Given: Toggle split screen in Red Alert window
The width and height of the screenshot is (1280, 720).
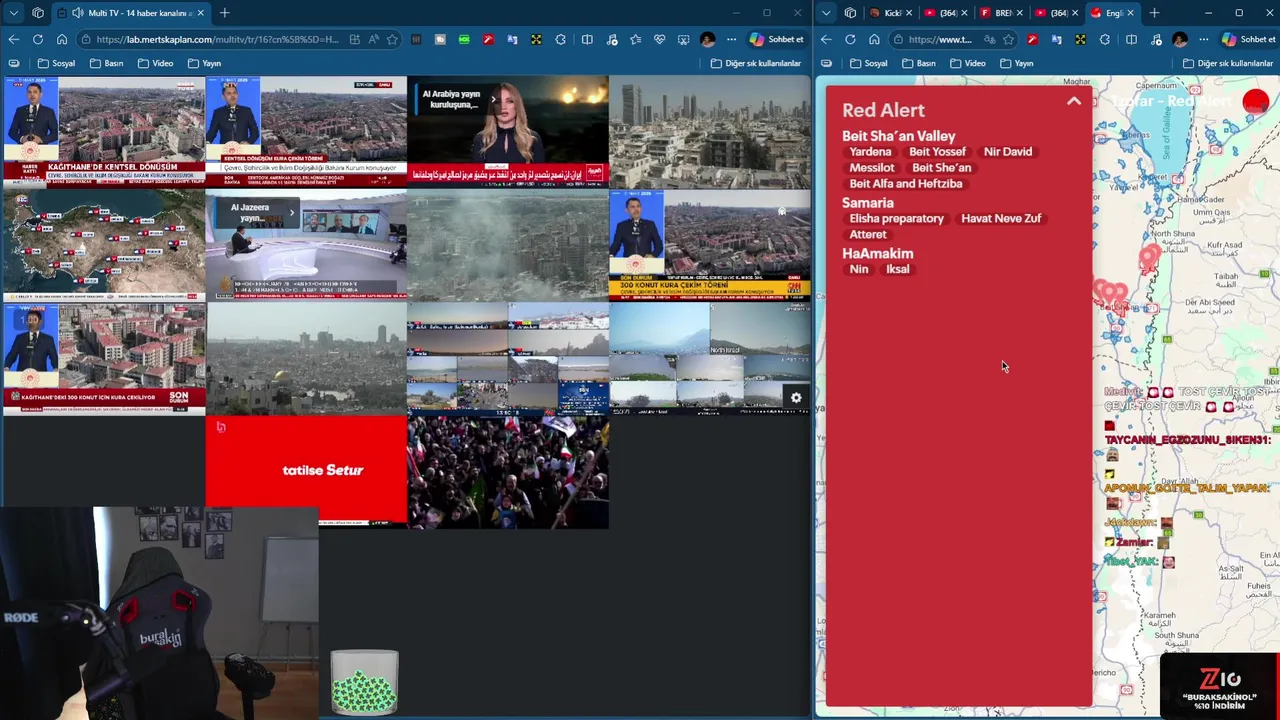Looking at the screenshot, I should click(x=1131, y=39).
